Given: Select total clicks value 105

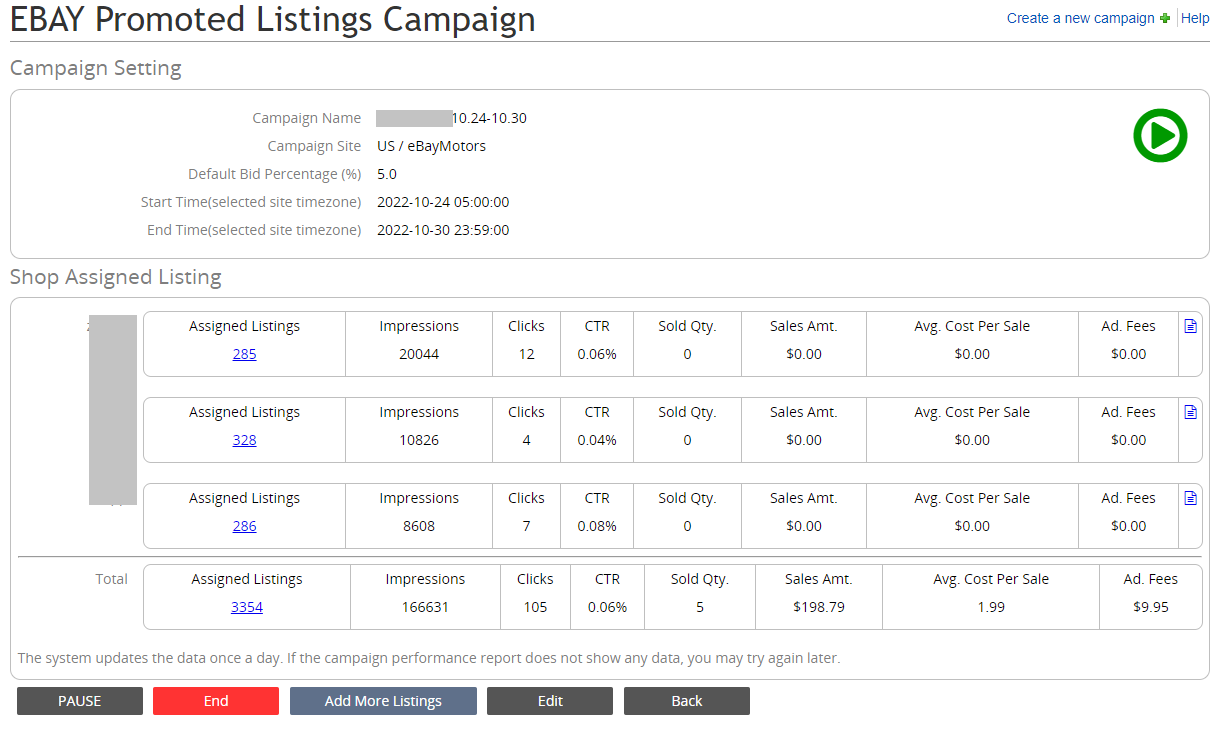Looking at the screenshot, I should point(535,607).
